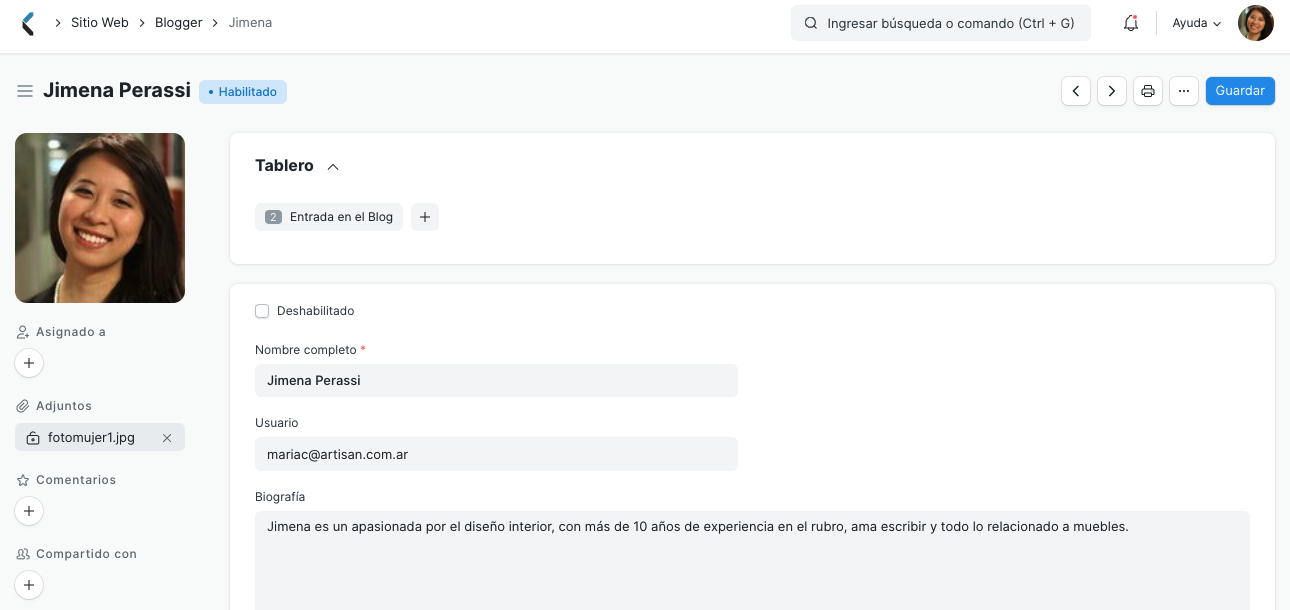Collapse the Tablero section
The height and width of the screenshot is (610, 1290).
point(333,166)
